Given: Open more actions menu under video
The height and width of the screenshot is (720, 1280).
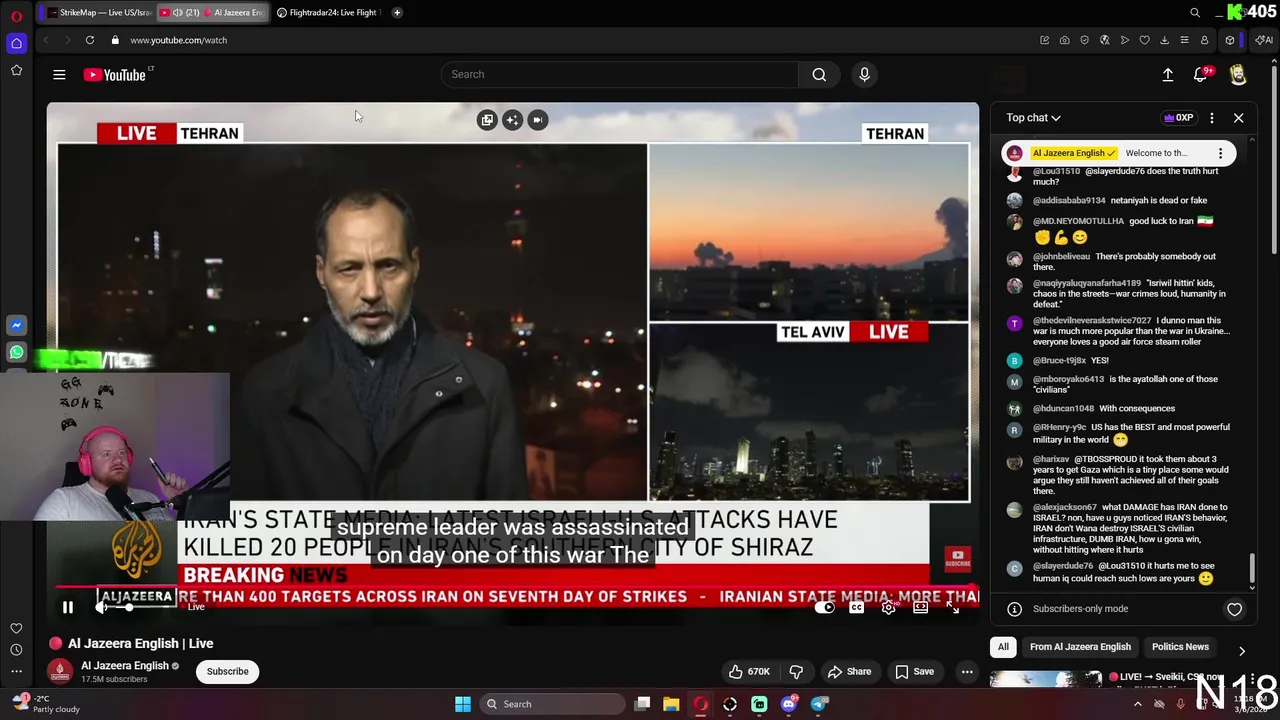Looking at the screenshot, I should 967,671.
